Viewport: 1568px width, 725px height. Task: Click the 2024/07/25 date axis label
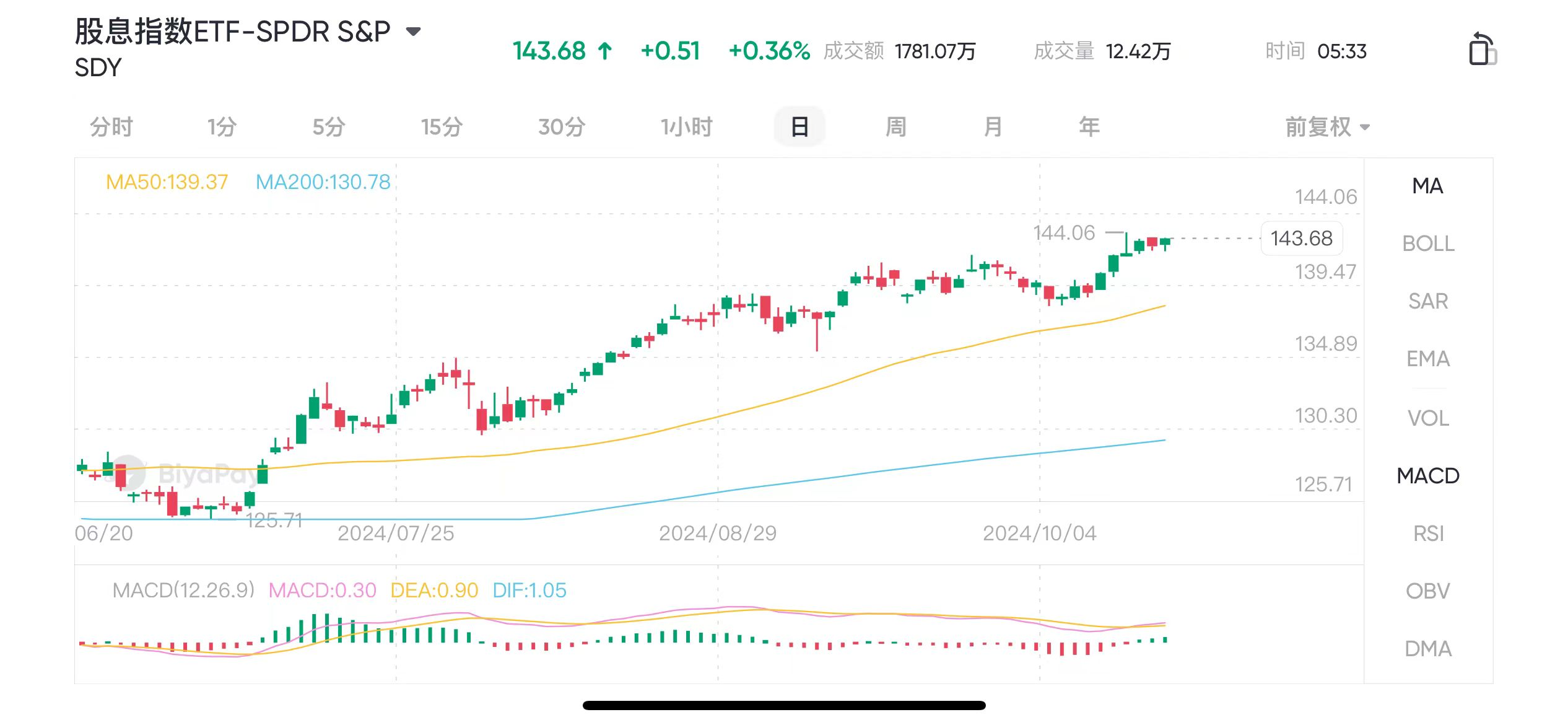(396, 534)
